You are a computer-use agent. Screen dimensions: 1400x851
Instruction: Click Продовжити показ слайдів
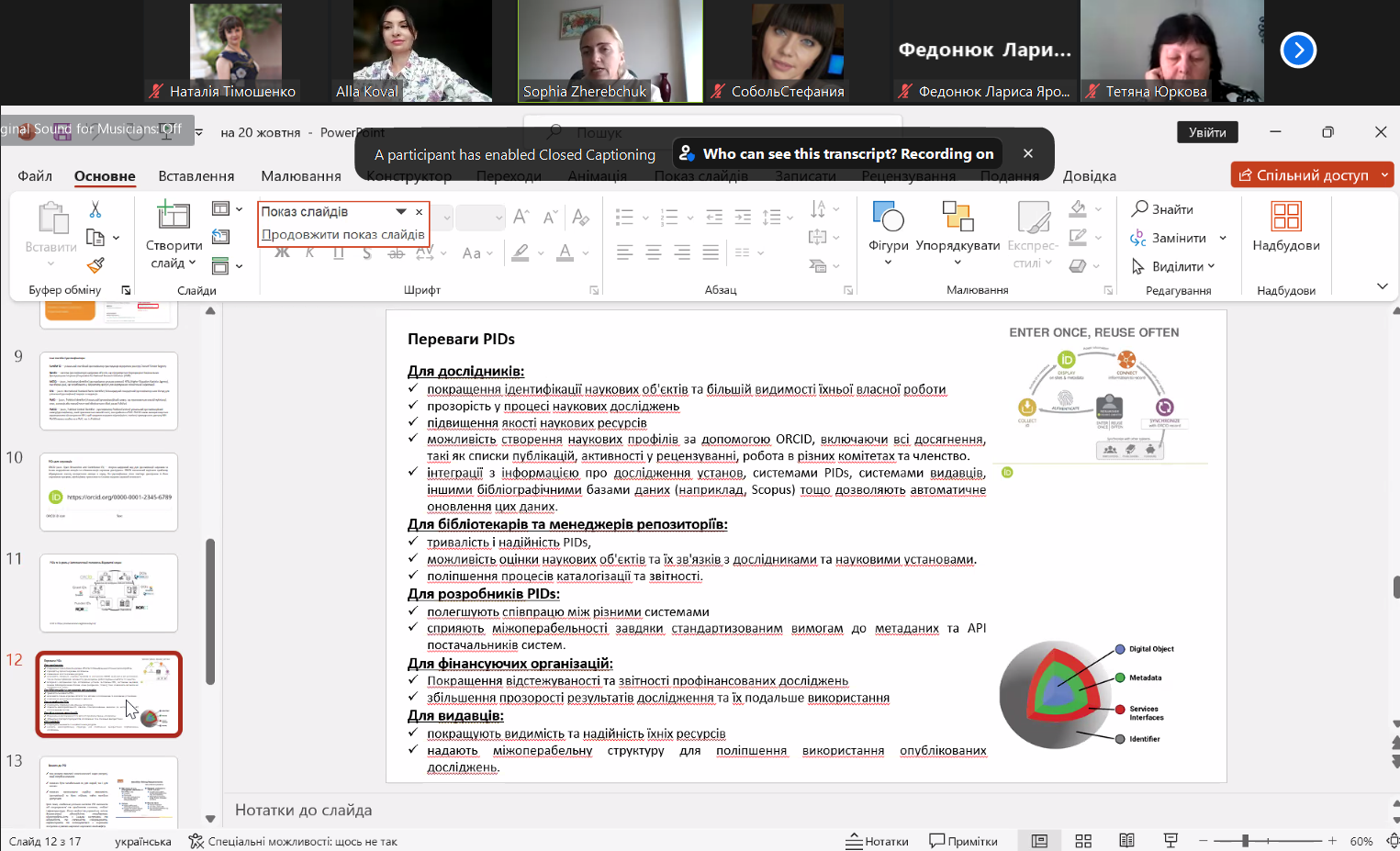tap(343, 234)
